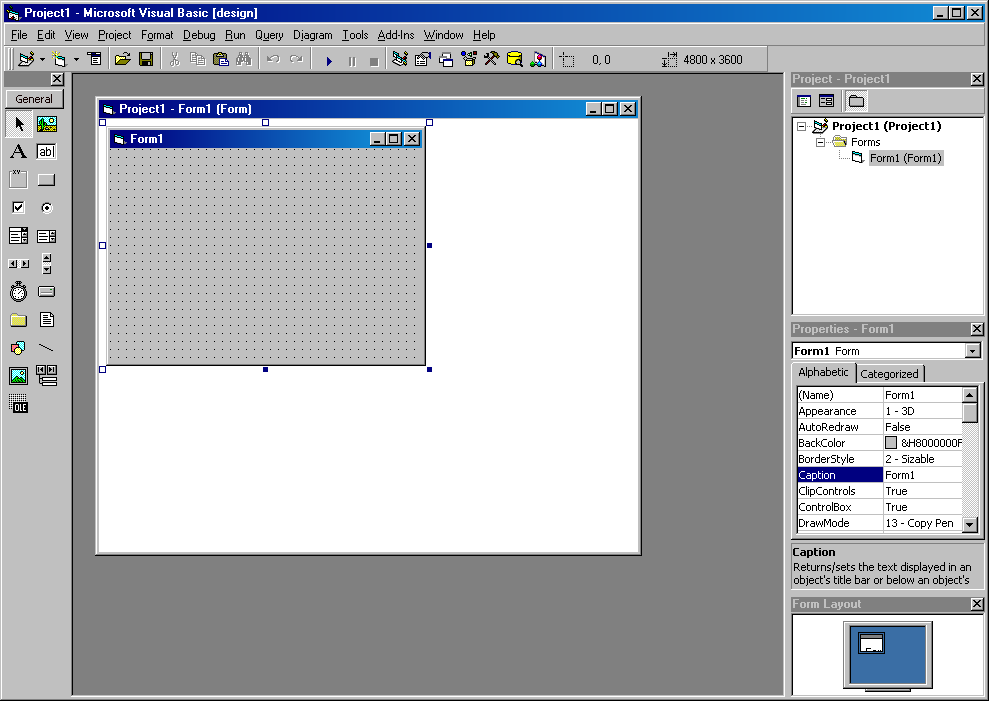Select Form1 (Form1) in the project tree
This screenshot has height=701, width=989.
(x=906, y=158)
